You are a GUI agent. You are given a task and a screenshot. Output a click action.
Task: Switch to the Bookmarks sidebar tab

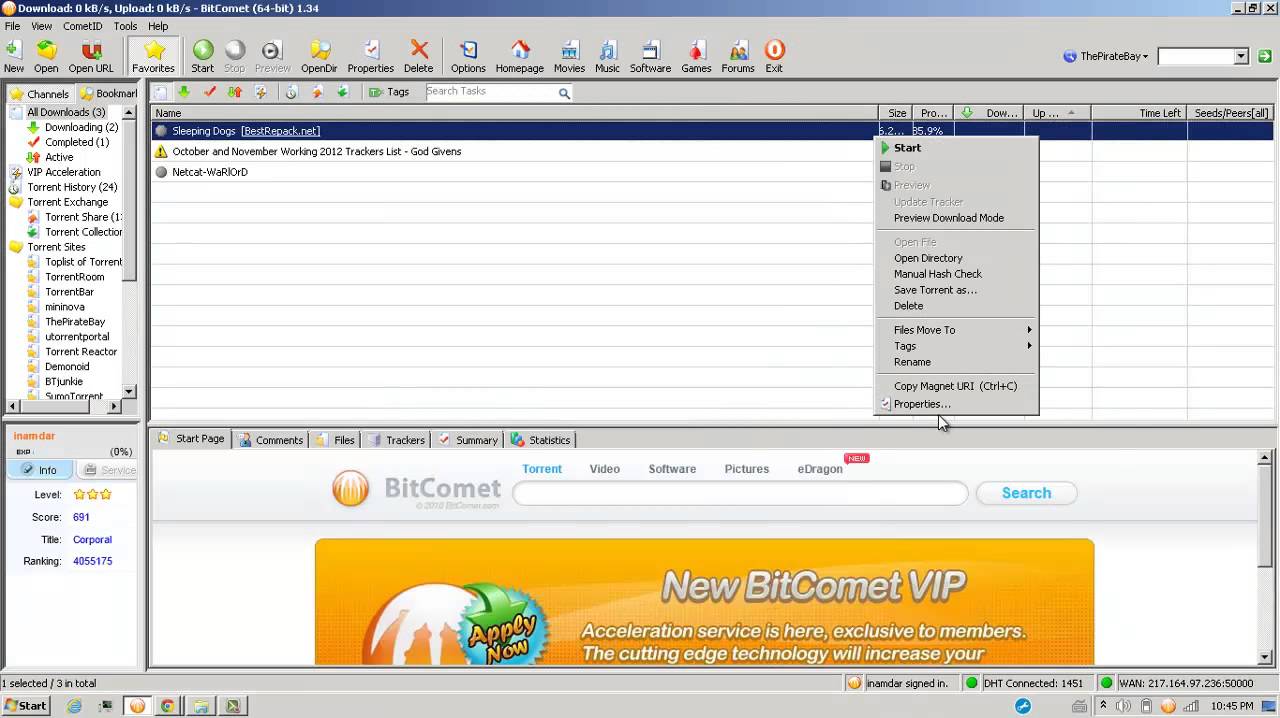click(x=108, y=94)
